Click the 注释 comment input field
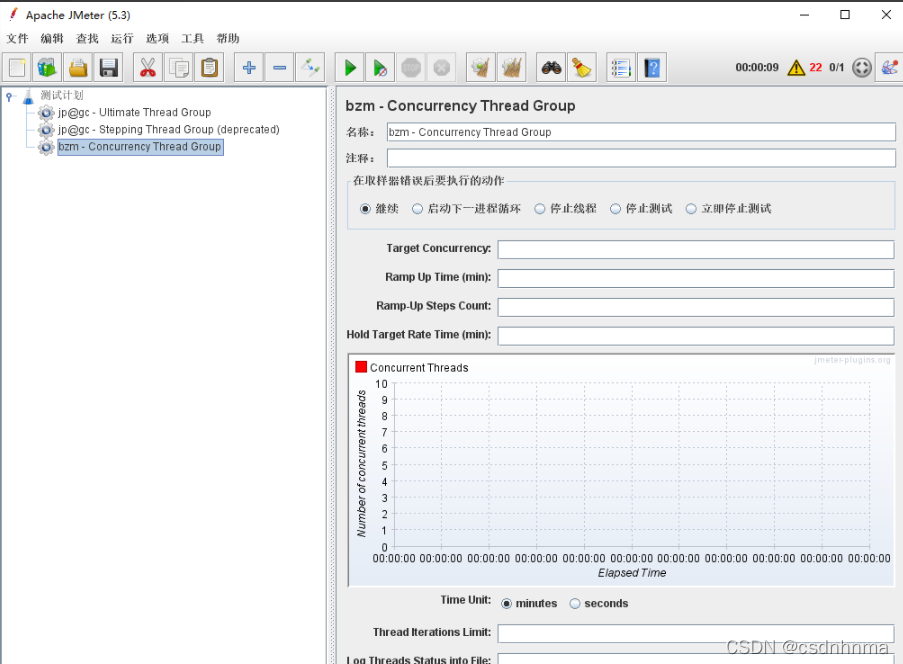The image size is (903, 664). click(x=641, y=158)
